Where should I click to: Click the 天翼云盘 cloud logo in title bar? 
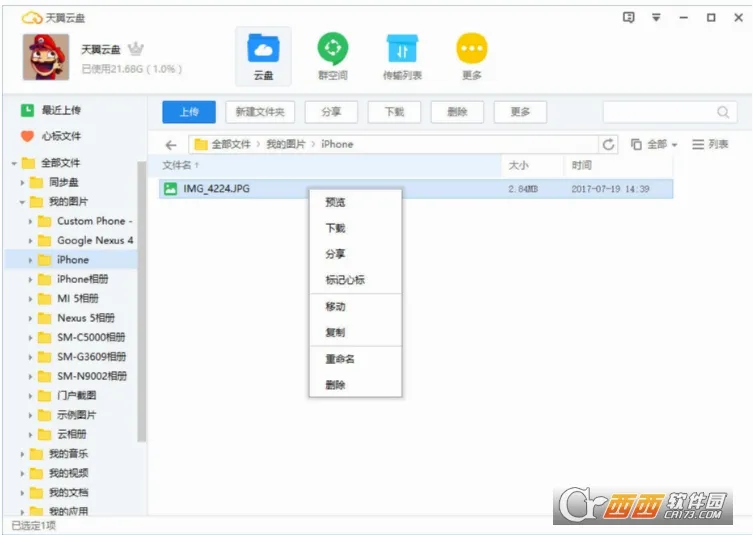[x=32, y=18]
